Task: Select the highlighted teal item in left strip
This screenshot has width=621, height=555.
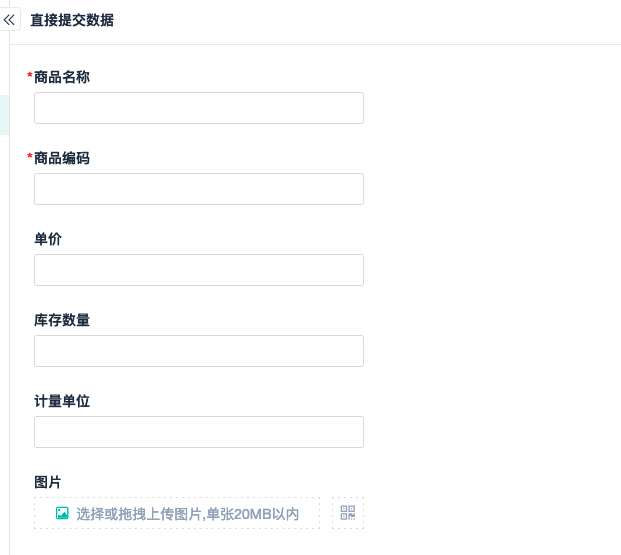Action: pos(4,115)
